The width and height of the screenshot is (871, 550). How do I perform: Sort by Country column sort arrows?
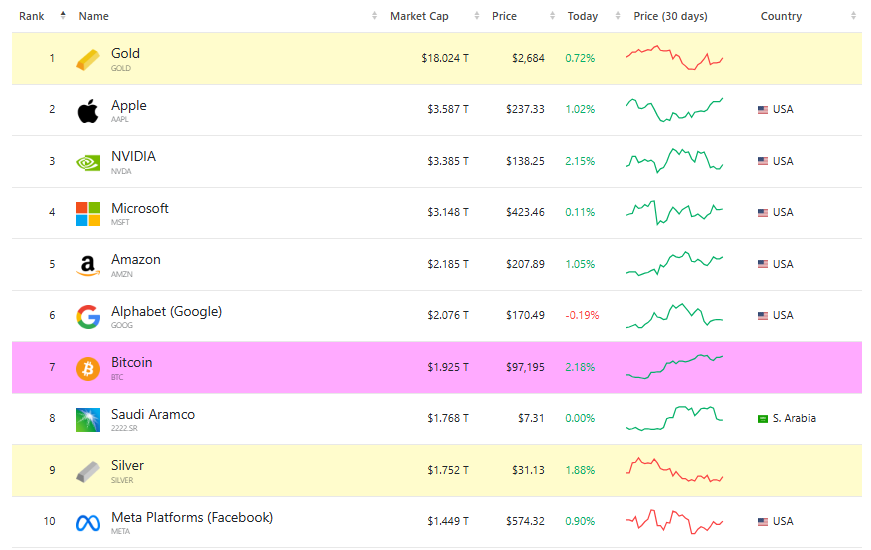pos(853,16)
